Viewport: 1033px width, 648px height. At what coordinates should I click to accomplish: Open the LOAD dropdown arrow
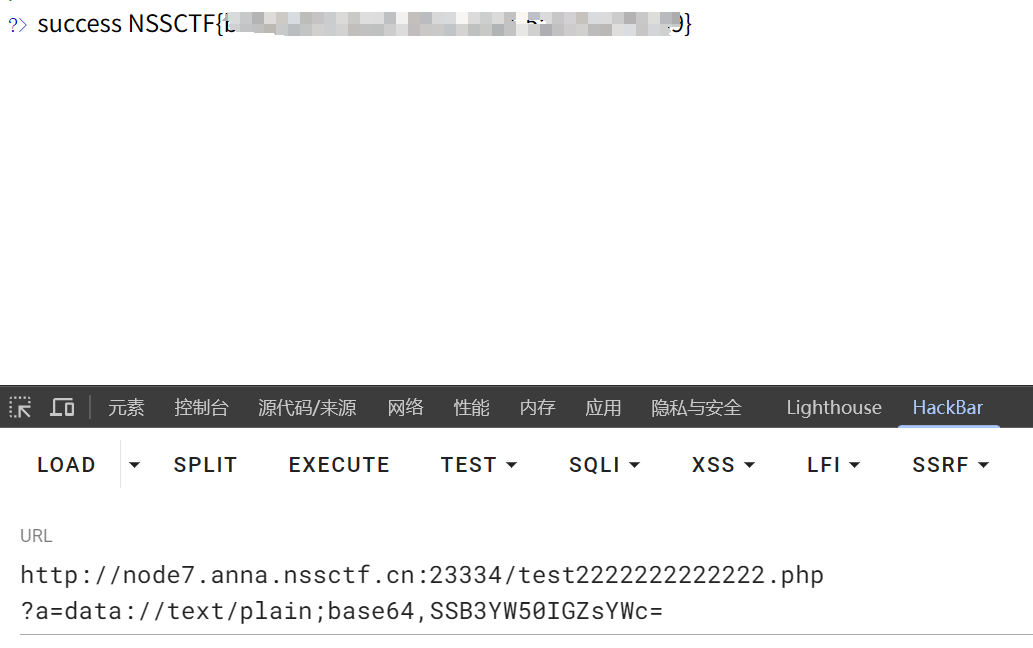(x=134, y=465)
